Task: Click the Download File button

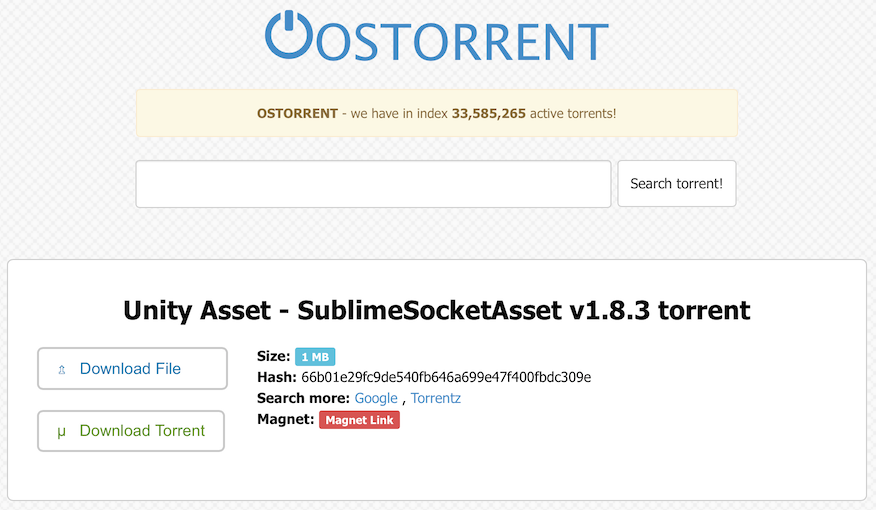Action: (x=132, y=369)
